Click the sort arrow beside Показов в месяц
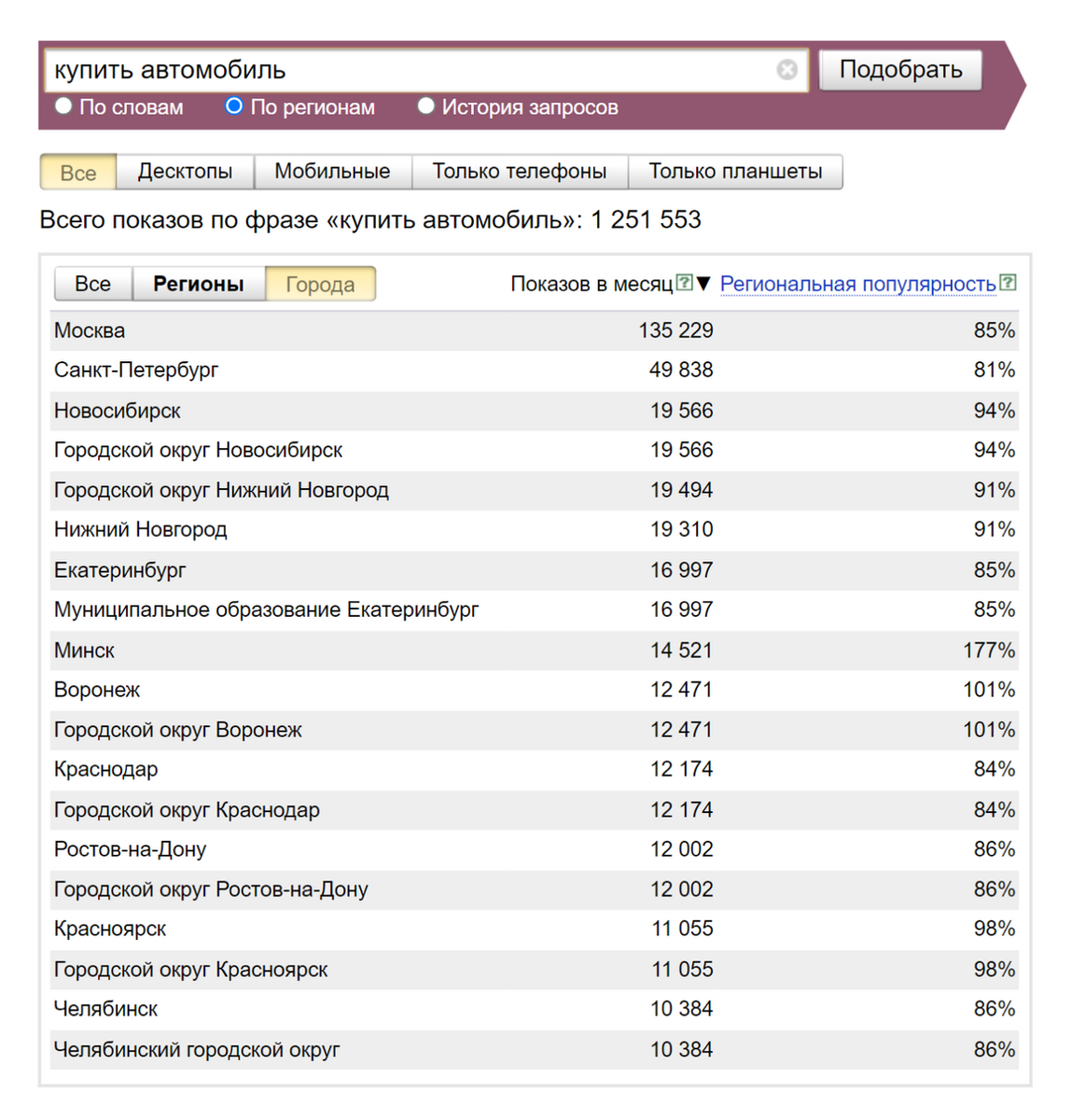The image size is (1071, 1120). pos(703,284)
